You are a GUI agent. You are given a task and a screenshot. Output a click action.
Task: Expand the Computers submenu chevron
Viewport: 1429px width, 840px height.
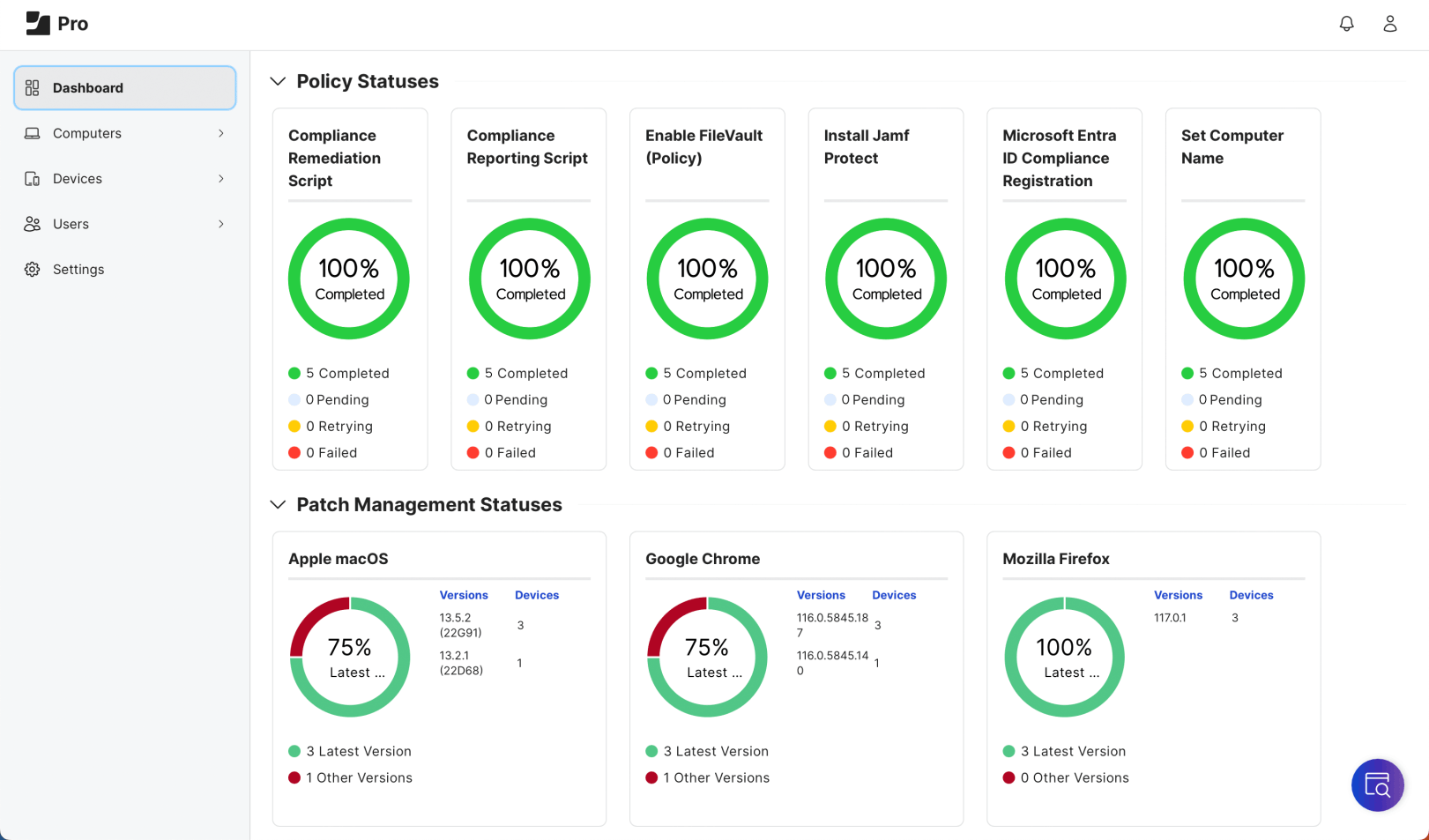coord(220,133)
